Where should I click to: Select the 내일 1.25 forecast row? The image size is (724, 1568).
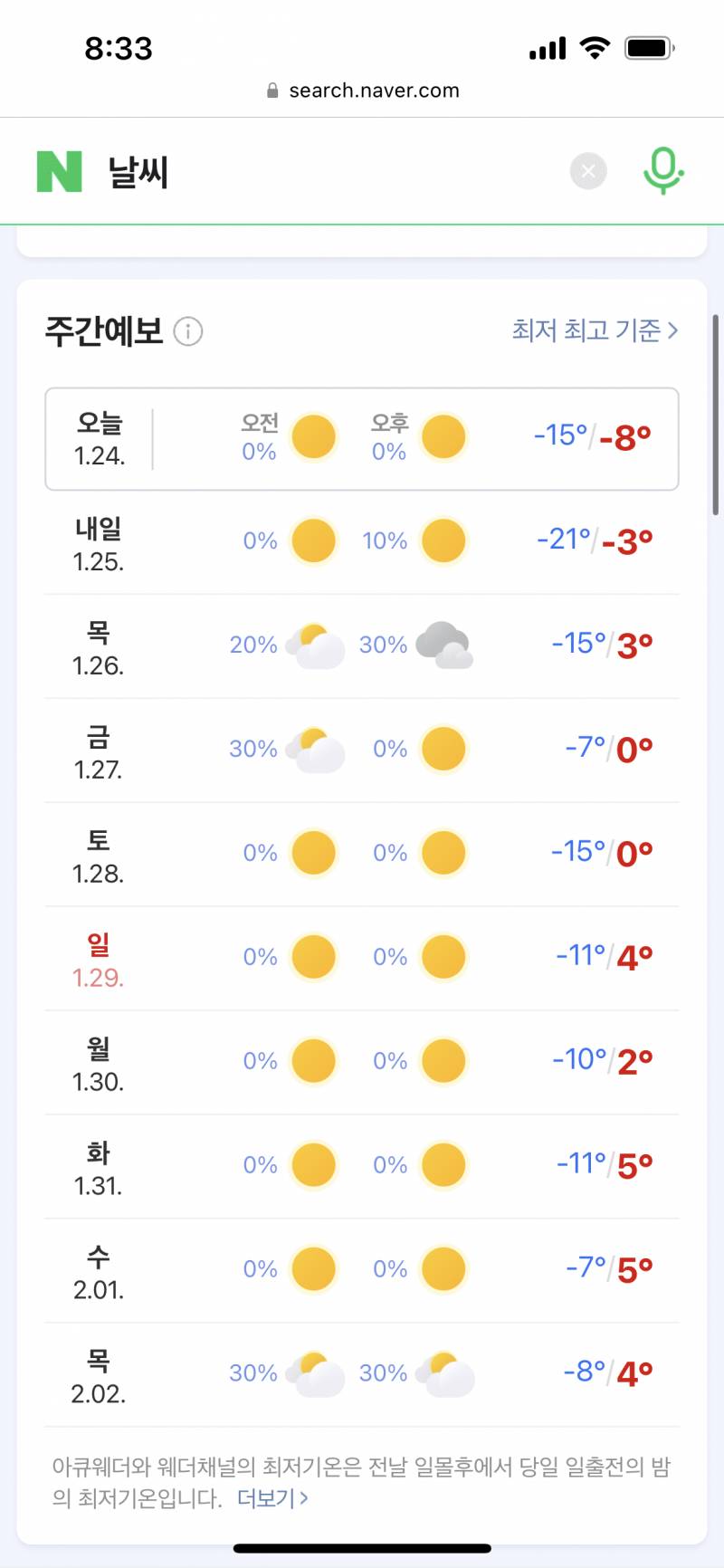(362, 542)
